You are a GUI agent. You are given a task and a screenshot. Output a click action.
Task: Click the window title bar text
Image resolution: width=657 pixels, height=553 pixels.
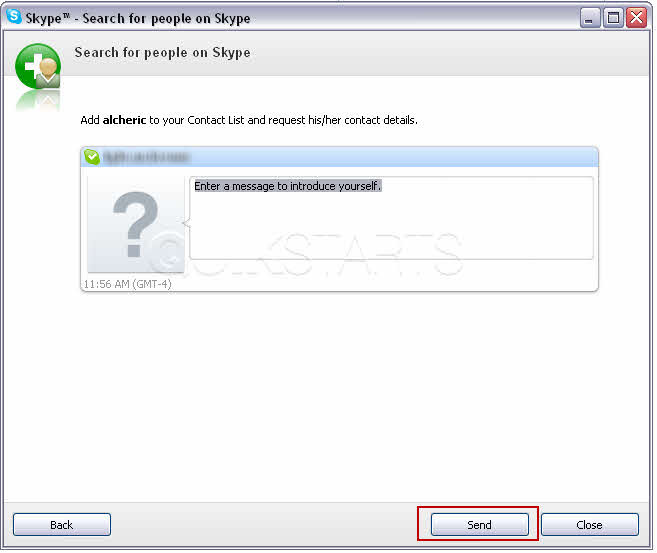[x=138, y=18]
